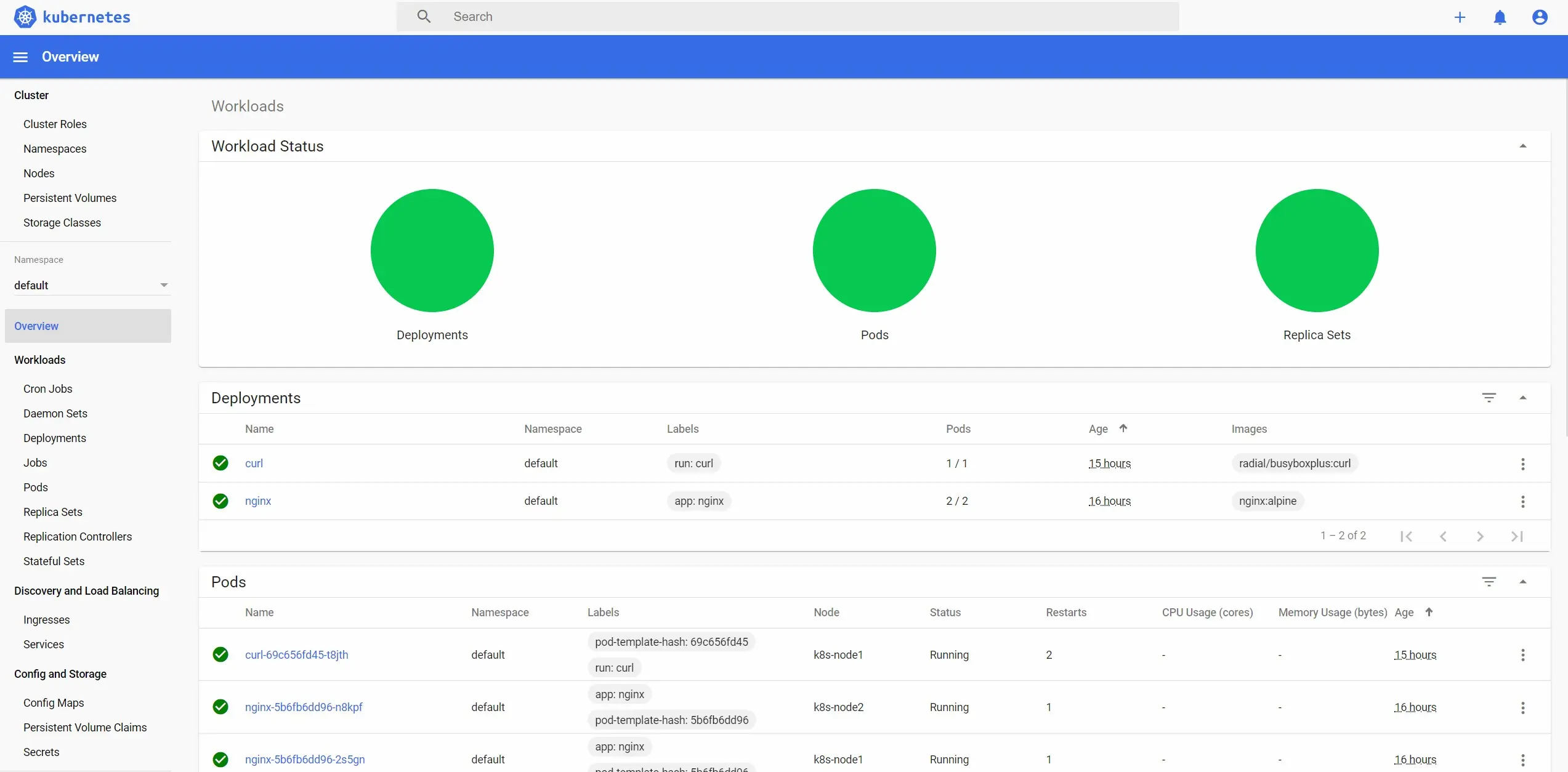The image size is (1568, 772).
Task: Open the nginx-5b6fb6dd96-n8kpf pod link
Action: 304,707
